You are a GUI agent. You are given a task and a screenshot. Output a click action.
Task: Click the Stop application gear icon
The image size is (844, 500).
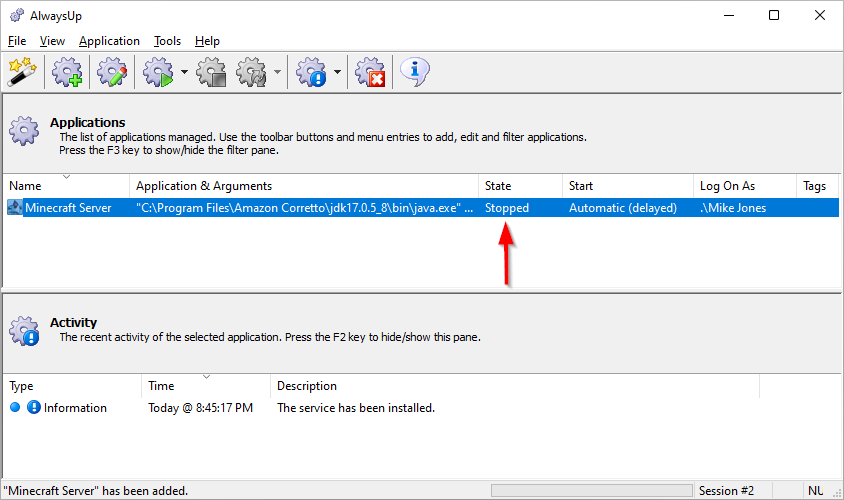click(x=212, y=72)
